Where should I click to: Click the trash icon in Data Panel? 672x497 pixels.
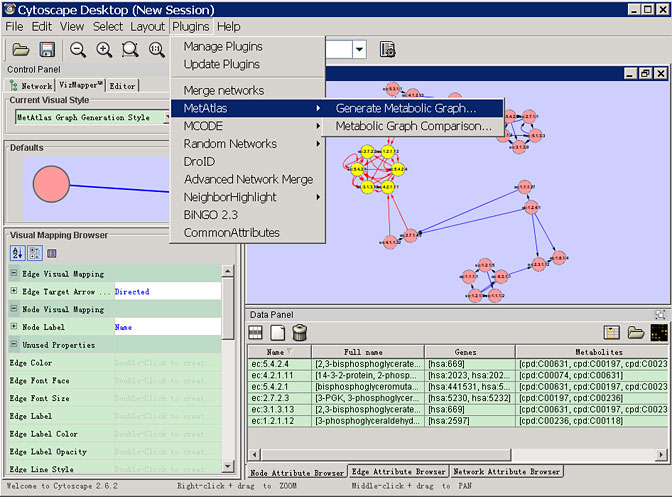(x=300, y=332)
